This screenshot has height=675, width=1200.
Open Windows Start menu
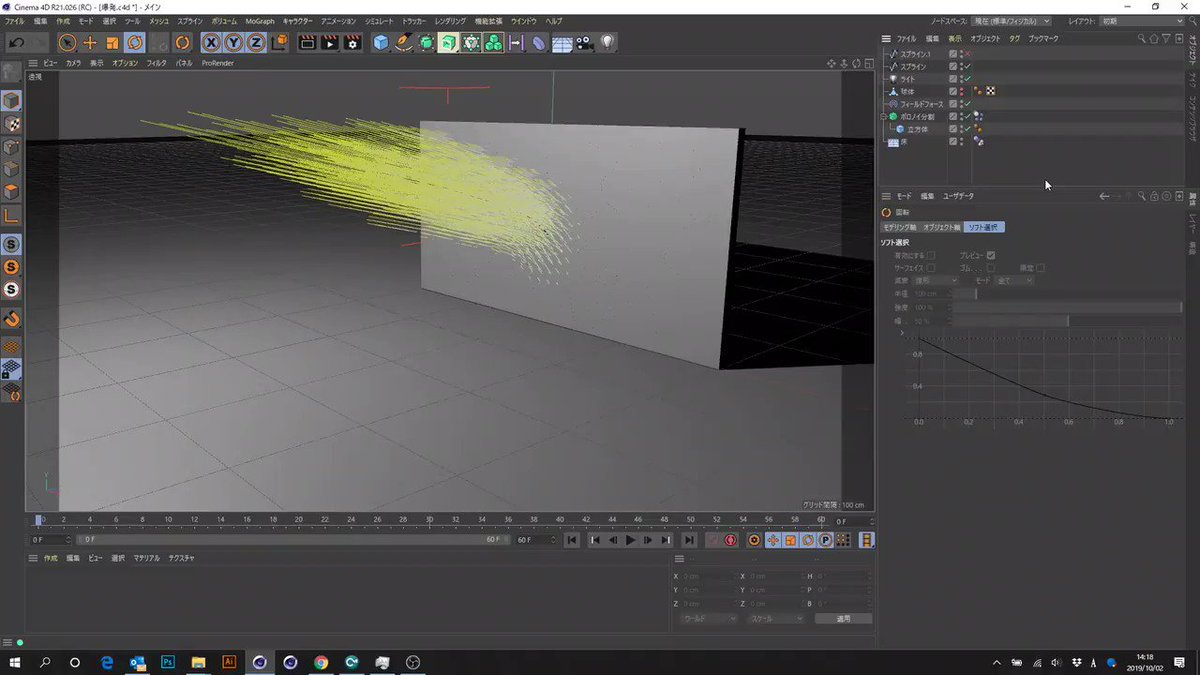coord(15,662)
